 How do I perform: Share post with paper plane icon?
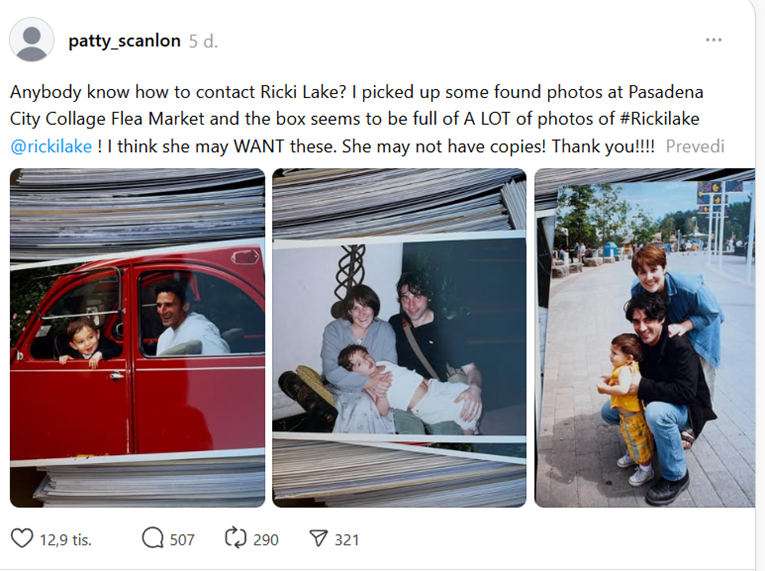319,539
